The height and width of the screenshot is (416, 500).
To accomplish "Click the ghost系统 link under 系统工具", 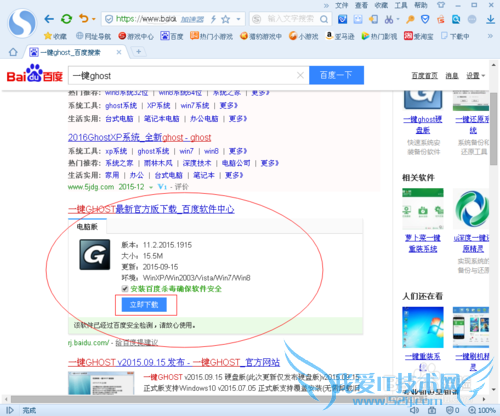I will tap(121, 106).
